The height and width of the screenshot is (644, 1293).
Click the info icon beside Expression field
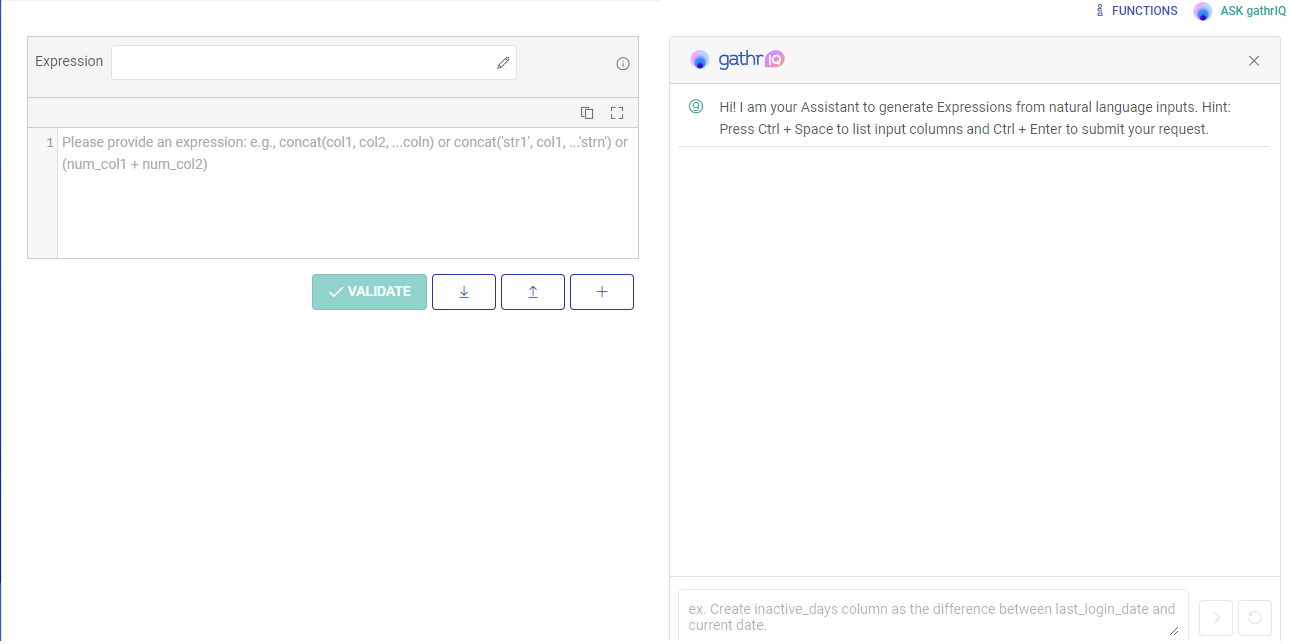click(x=623, y=64)
